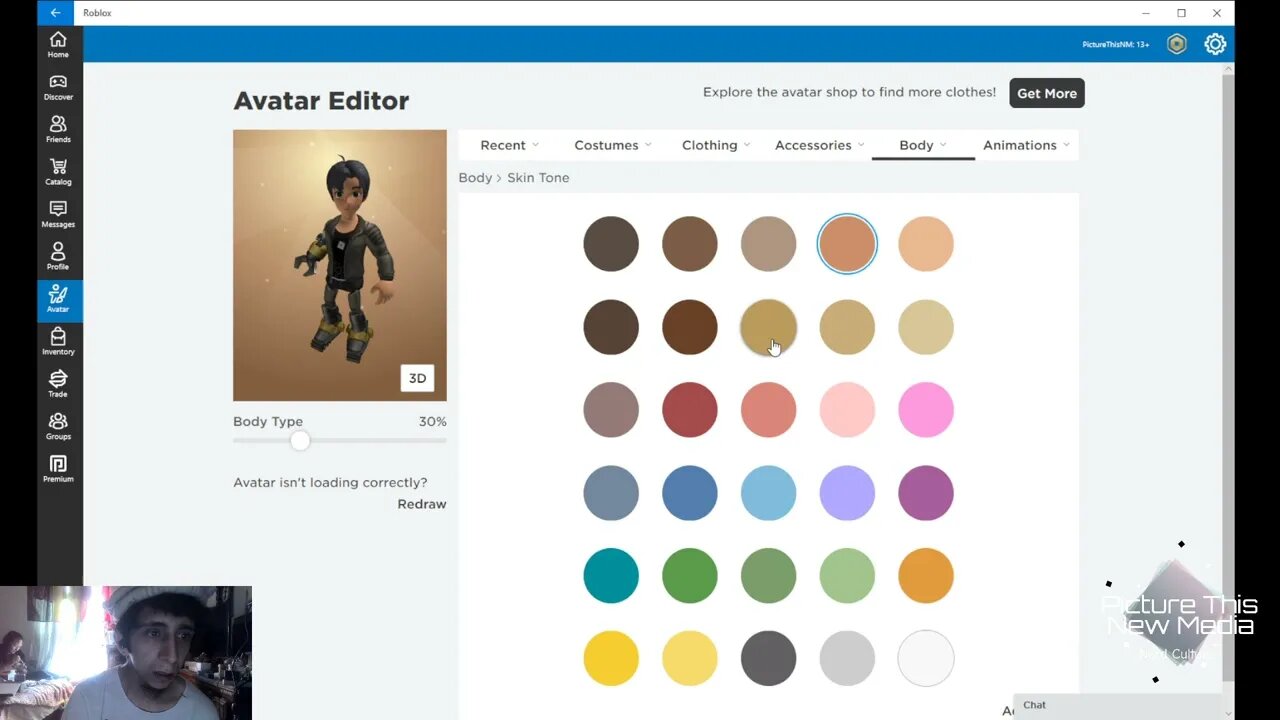Select the pale khaki skin tone
The width and height of the screenshot is (1280, 720).
[x=926, y=327]
